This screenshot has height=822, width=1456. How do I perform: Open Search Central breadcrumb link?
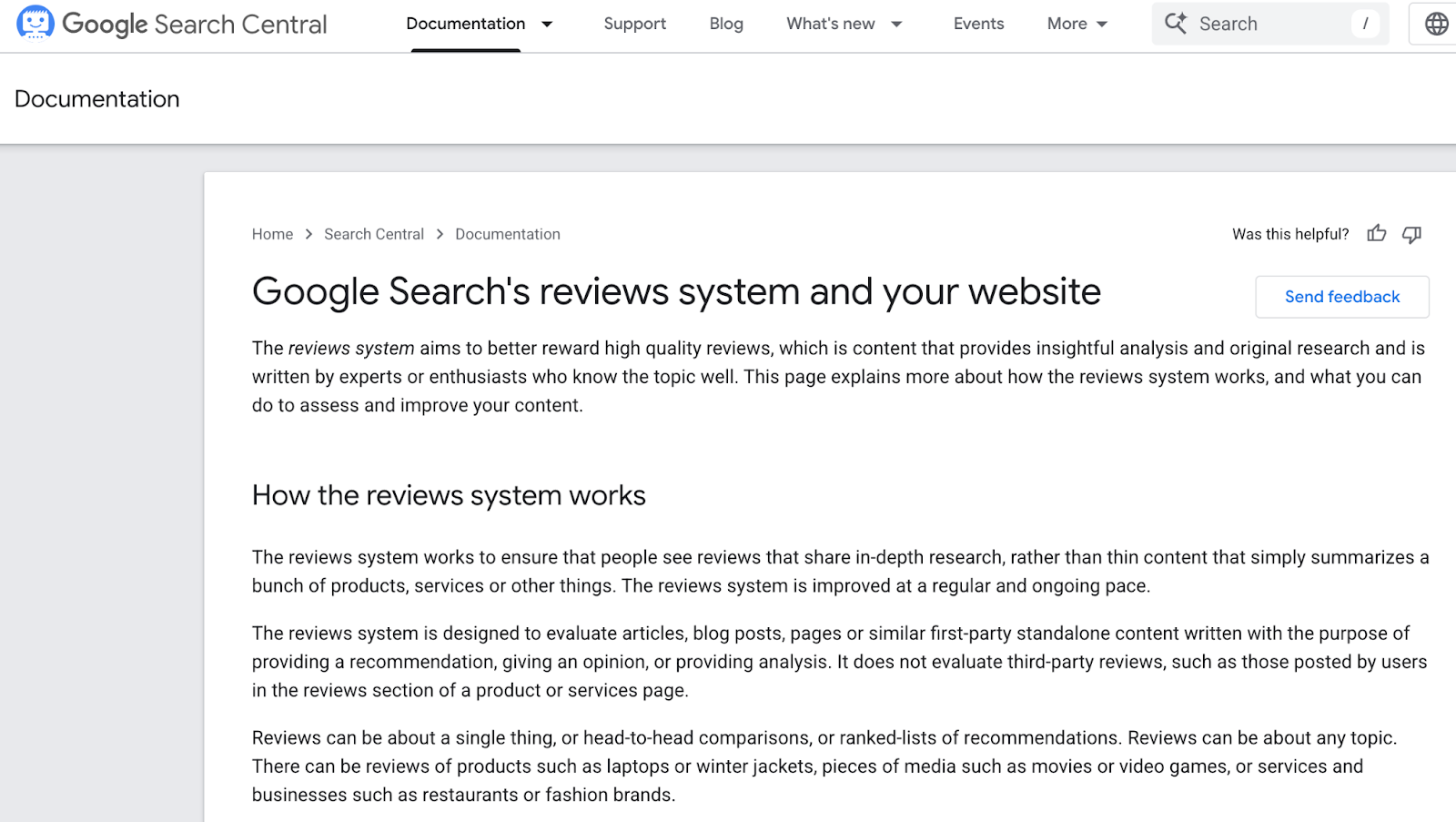pyautogui.click(x=374, y=234)
